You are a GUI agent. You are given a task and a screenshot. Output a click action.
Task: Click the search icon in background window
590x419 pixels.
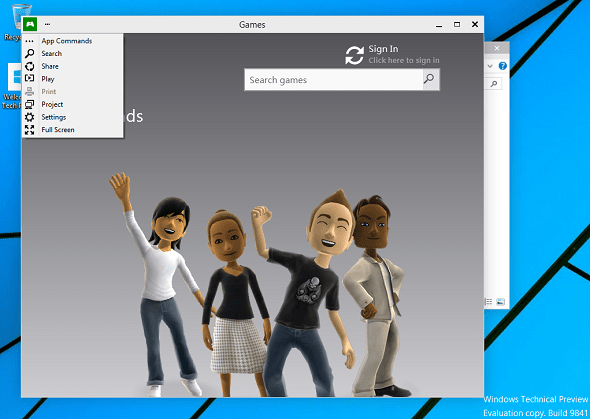tap(494, 83)
